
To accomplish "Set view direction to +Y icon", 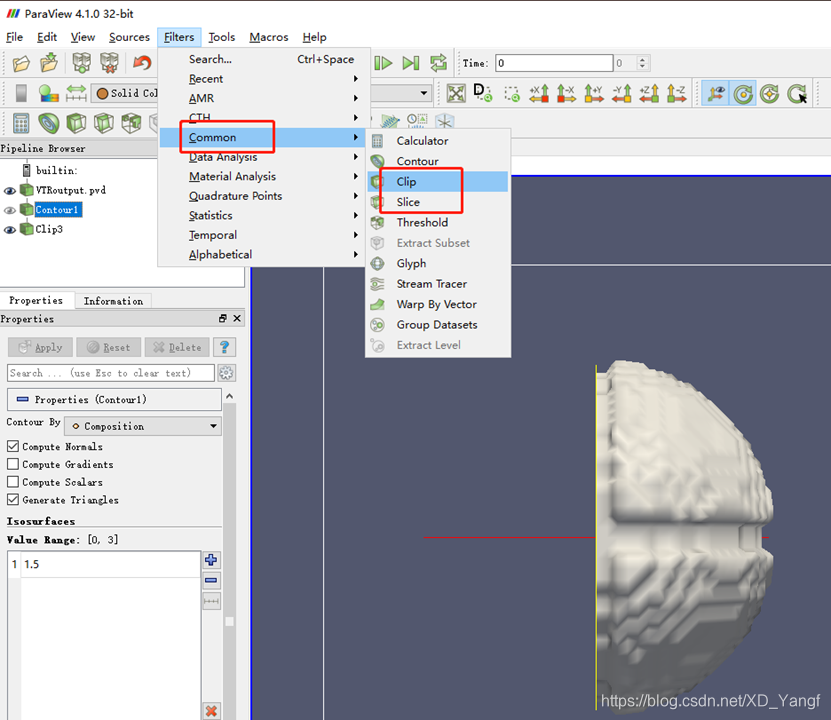I will pos(594,93).
